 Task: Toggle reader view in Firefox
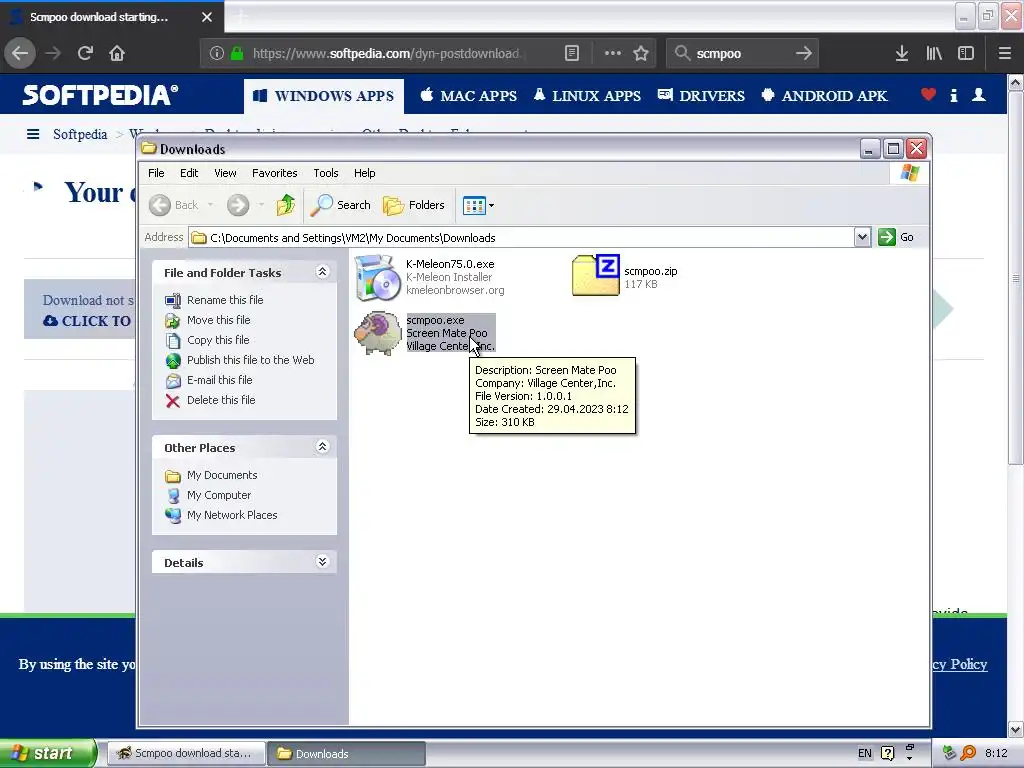(x=571, y=54)
